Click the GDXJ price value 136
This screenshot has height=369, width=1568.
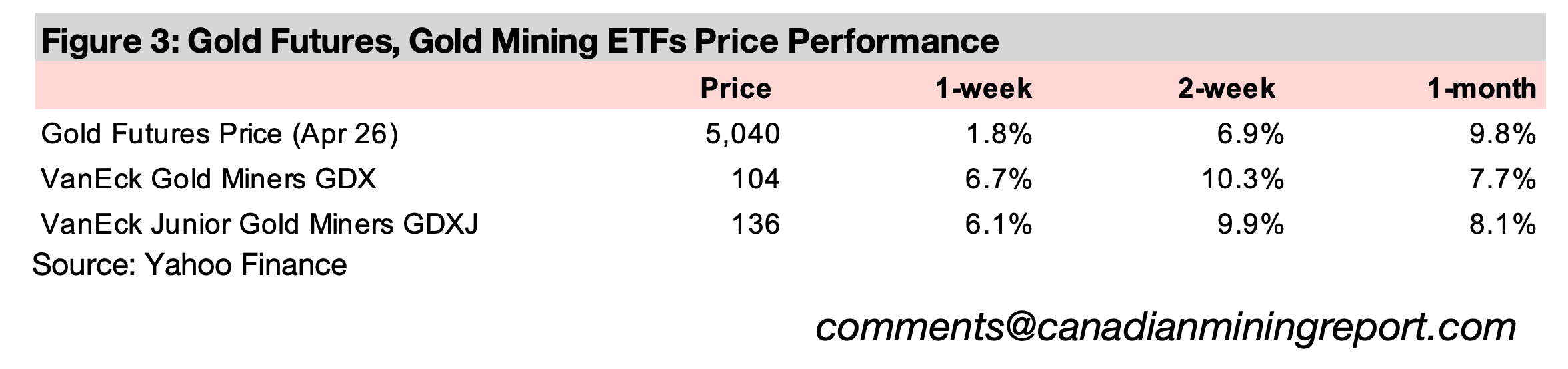(755, 224)
